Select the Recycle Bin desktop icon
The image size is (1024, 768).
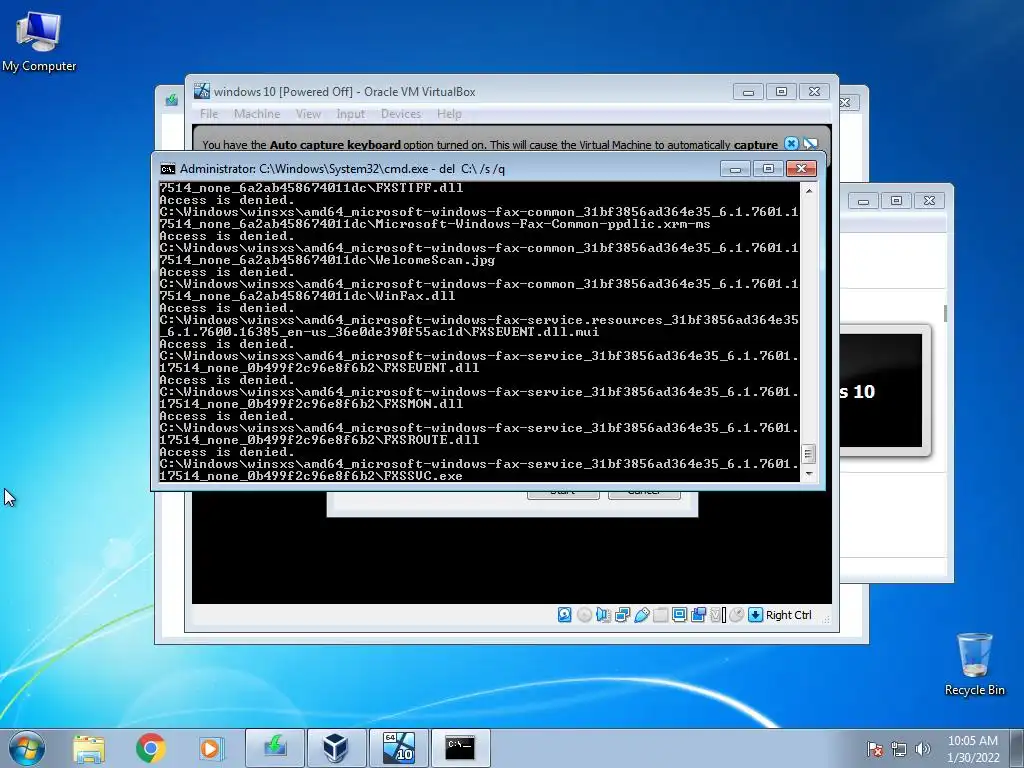[x=974, y=664]
